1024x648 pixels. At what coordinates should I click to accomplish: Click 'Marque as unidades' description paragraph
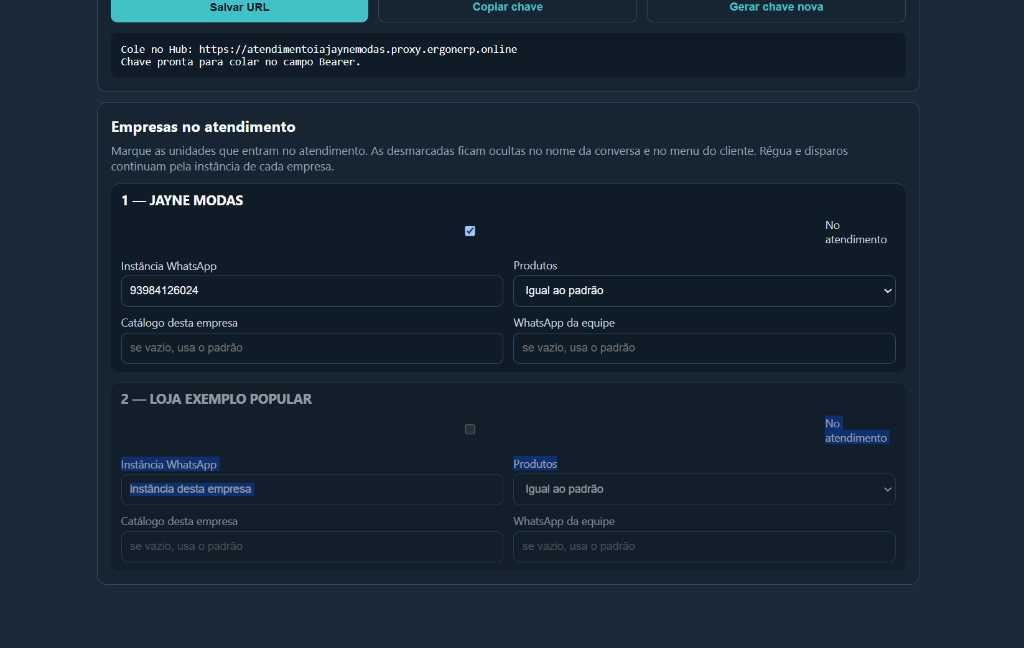479,159
